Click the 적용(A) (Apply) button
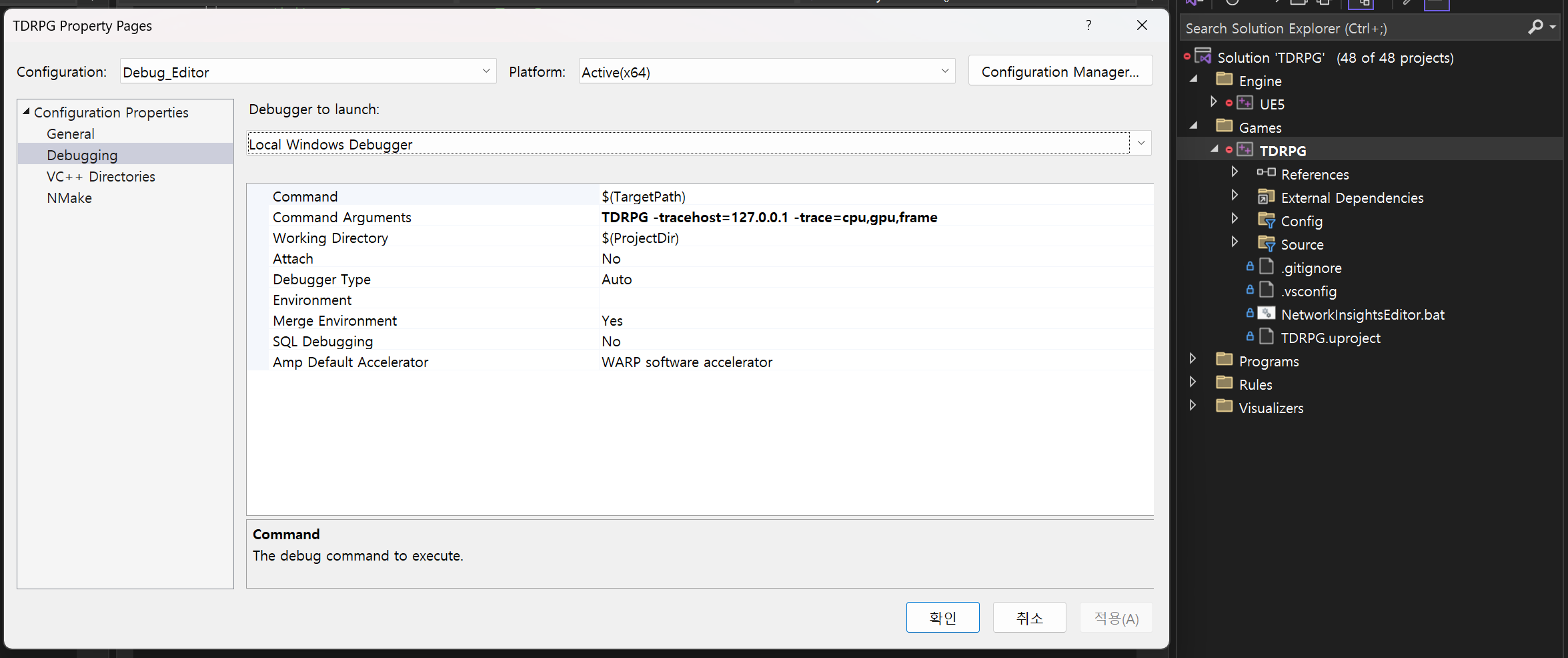The width and height of the screenshot is (1568, 658). point(1116,617)
